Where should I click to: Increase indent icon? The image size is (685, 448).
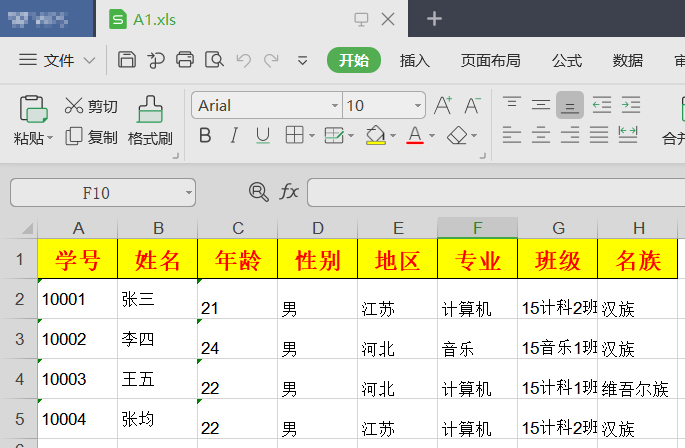(x=631, y=105)
